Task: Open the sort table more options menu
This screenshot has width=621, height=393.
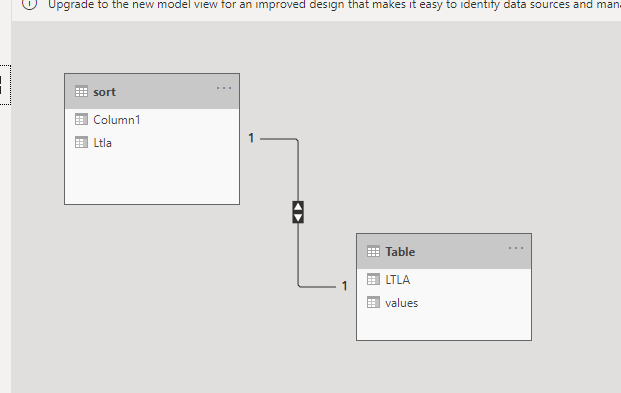Action: [x=224, y=88]
